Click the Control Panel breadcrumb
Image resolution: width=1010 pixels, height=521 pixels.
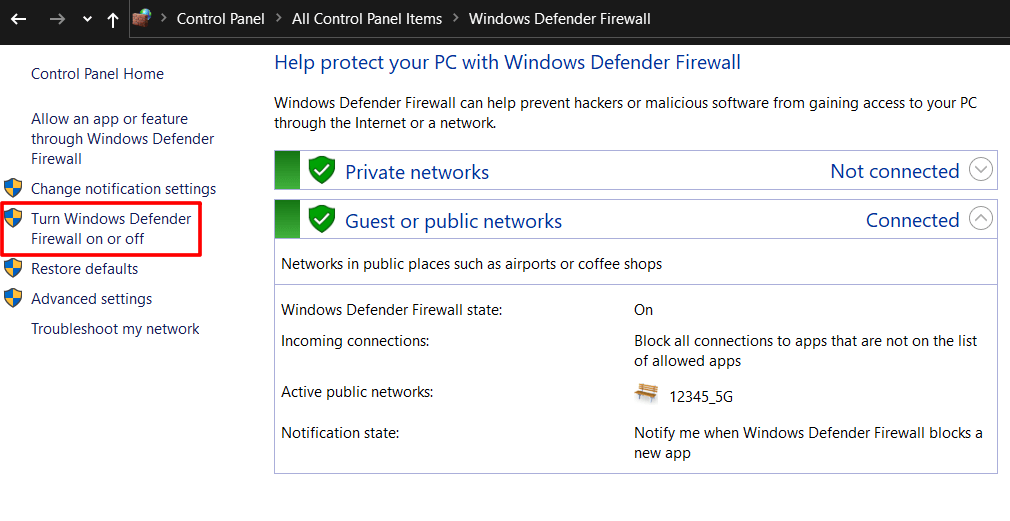[220, 19]
